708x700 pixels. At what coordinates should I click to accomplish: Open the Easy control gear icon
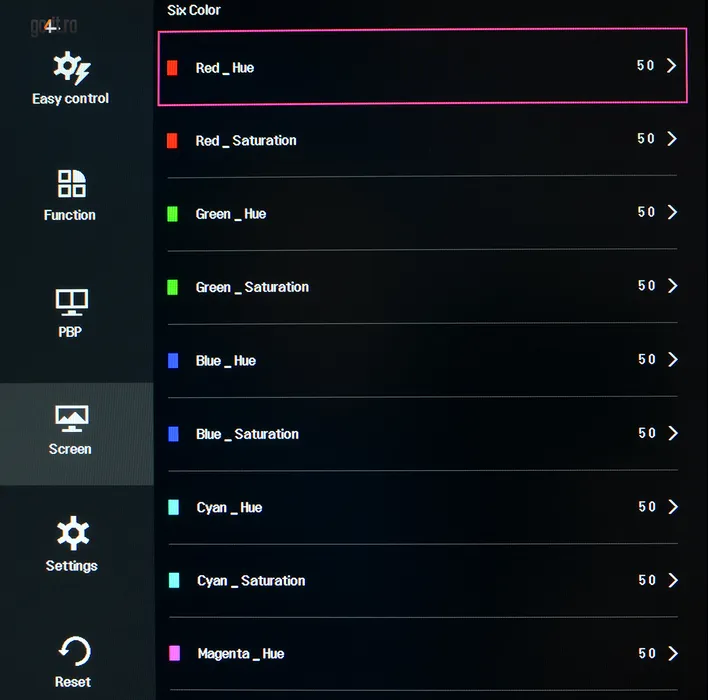[x=71, y=68]
